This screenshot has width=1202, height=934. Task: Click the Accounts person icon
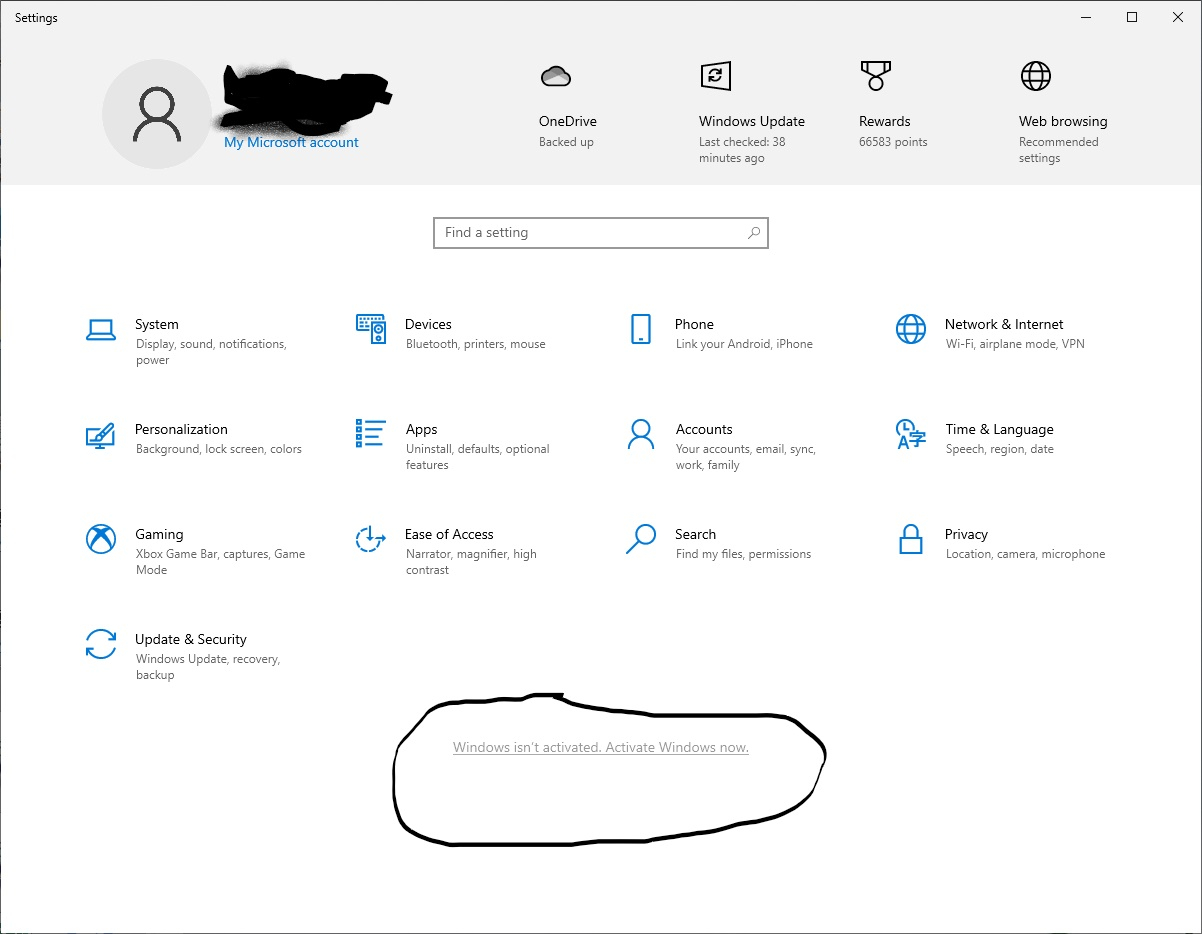pyautogui.click(x=641, y=434)
